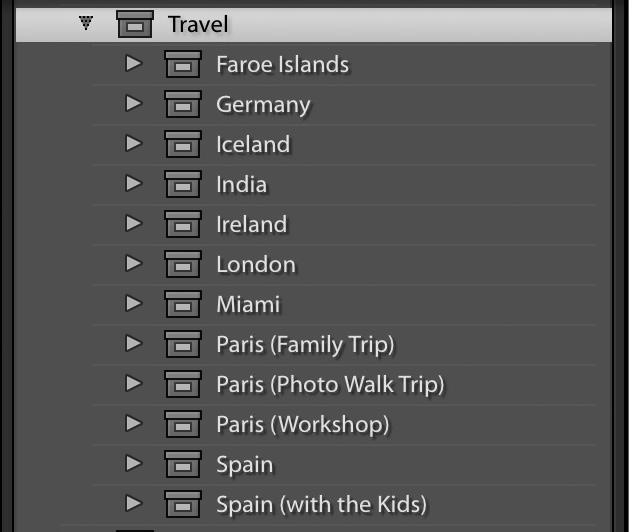Select Paris (Photo Walk Trip) collection set
This screenshot has width=629, height=532.
point(330,384)
